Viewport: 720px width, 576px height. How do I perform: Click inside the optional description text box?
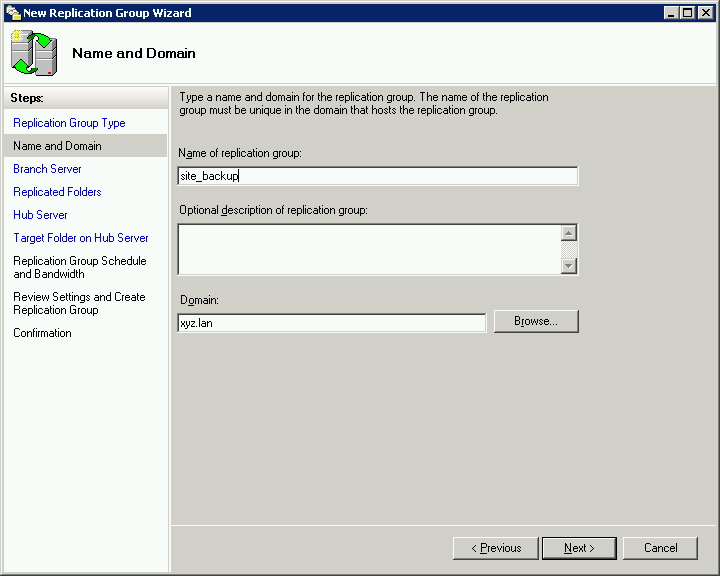click(368, 249)
